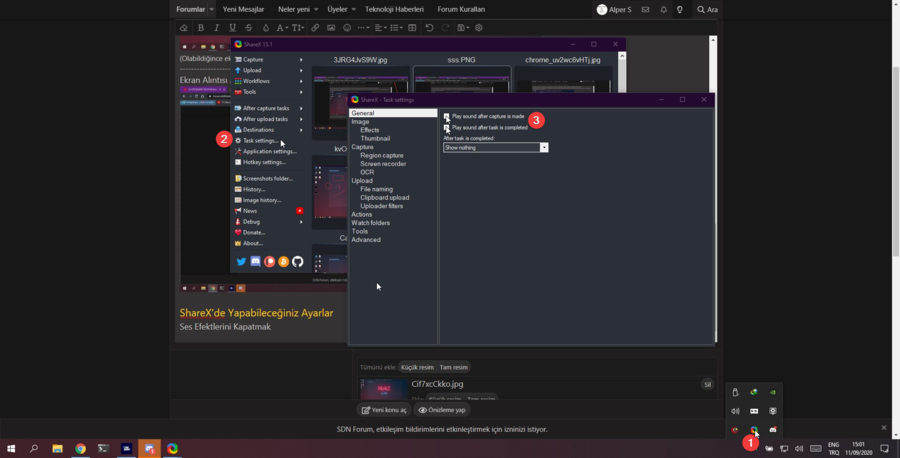900x458 pixels.
Task: Open the smiley emoji picker
Action: tap(347, 28)
